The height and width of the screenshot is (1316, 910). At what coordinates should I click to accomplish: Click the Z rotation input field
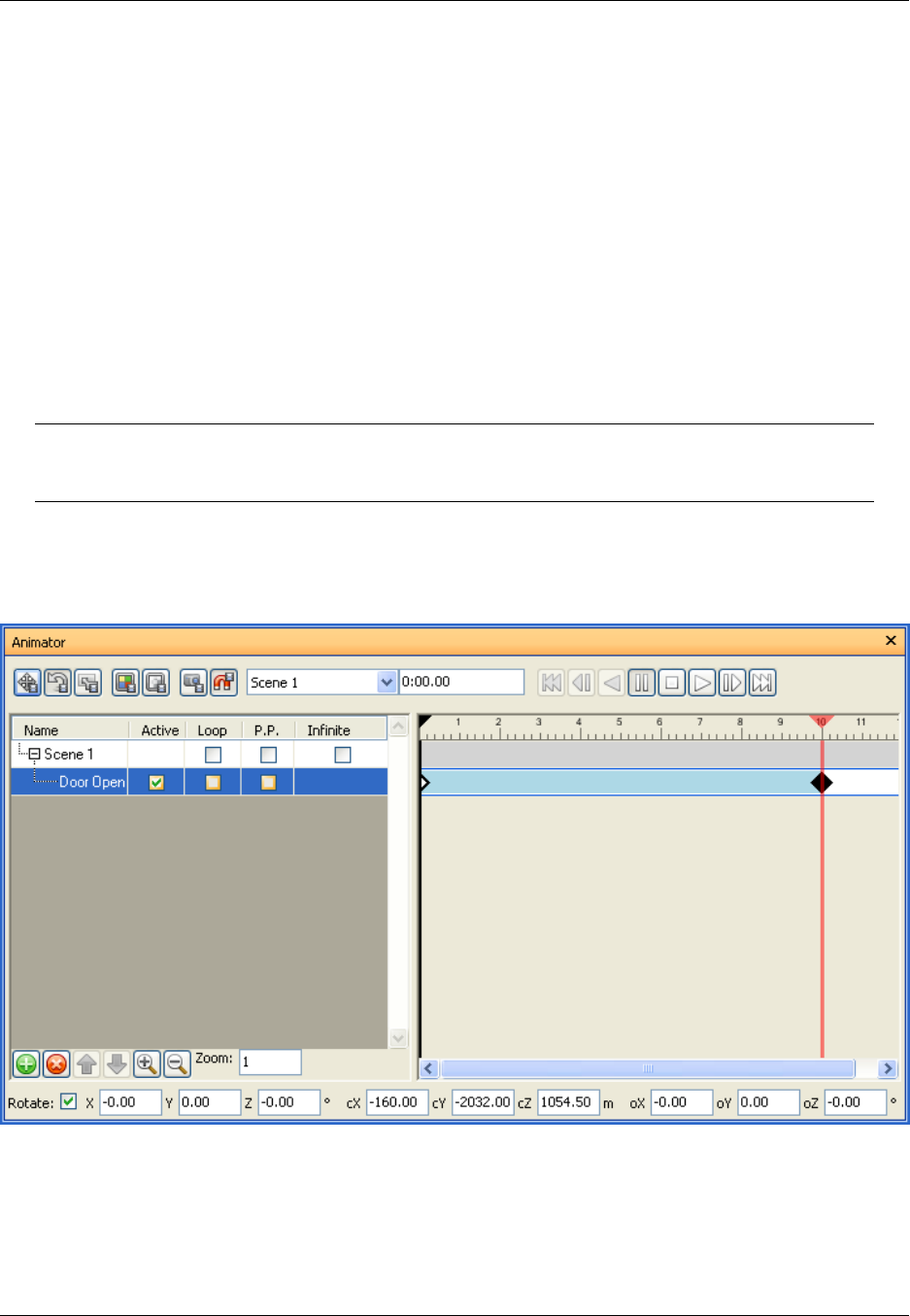pos(288,1102)
